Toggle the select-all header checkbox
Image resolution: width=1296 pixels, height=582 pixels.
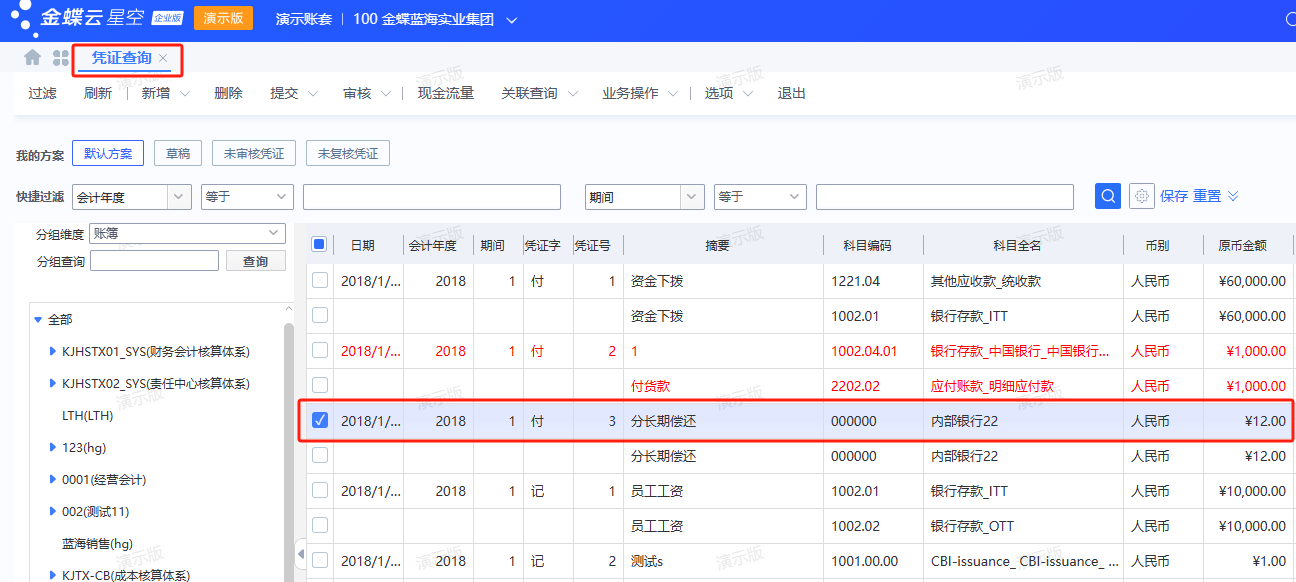pyautogui.click(x=319, y=244)
